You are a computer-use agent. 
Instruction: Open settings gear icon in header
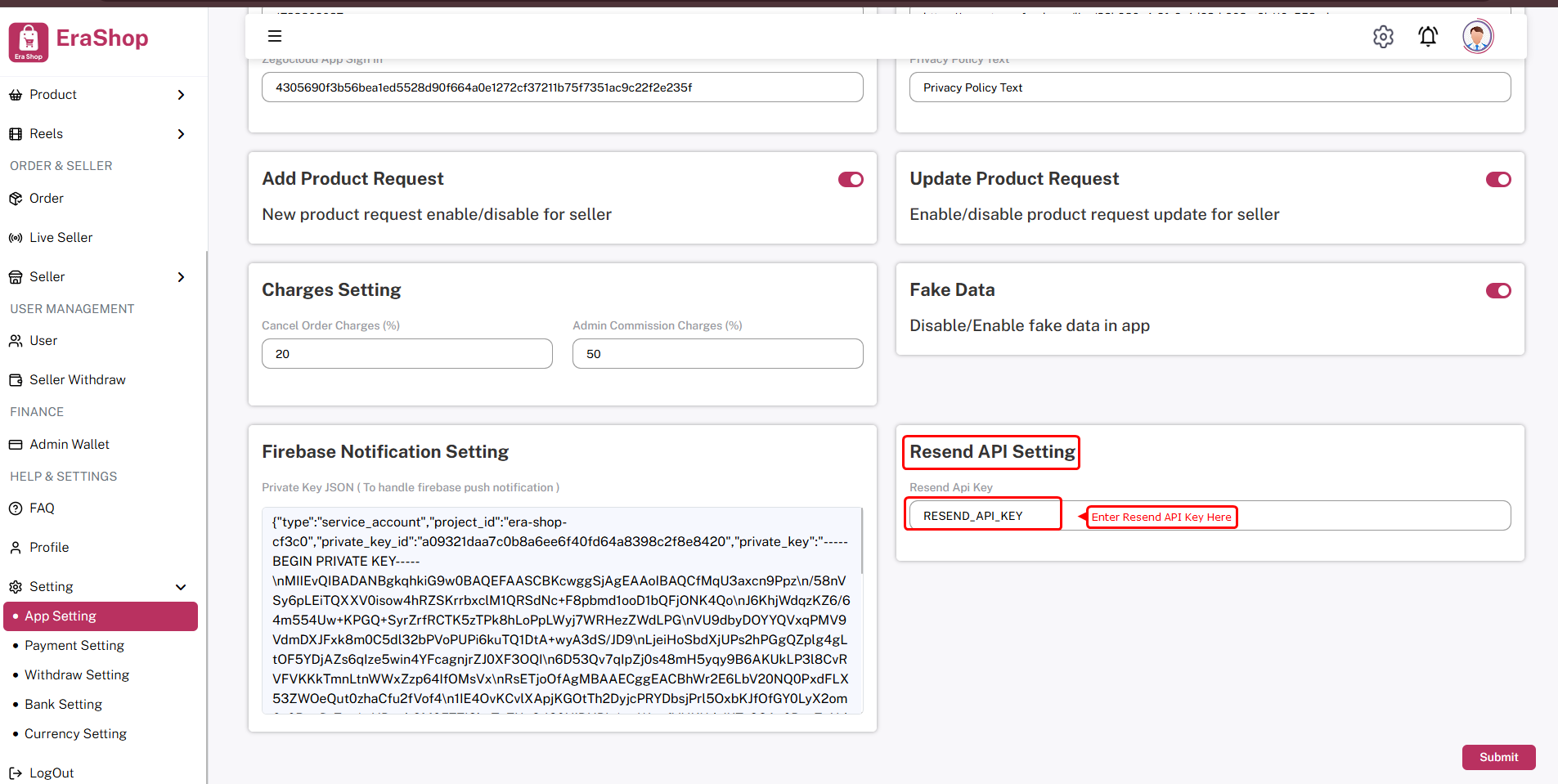point(1383,37)
